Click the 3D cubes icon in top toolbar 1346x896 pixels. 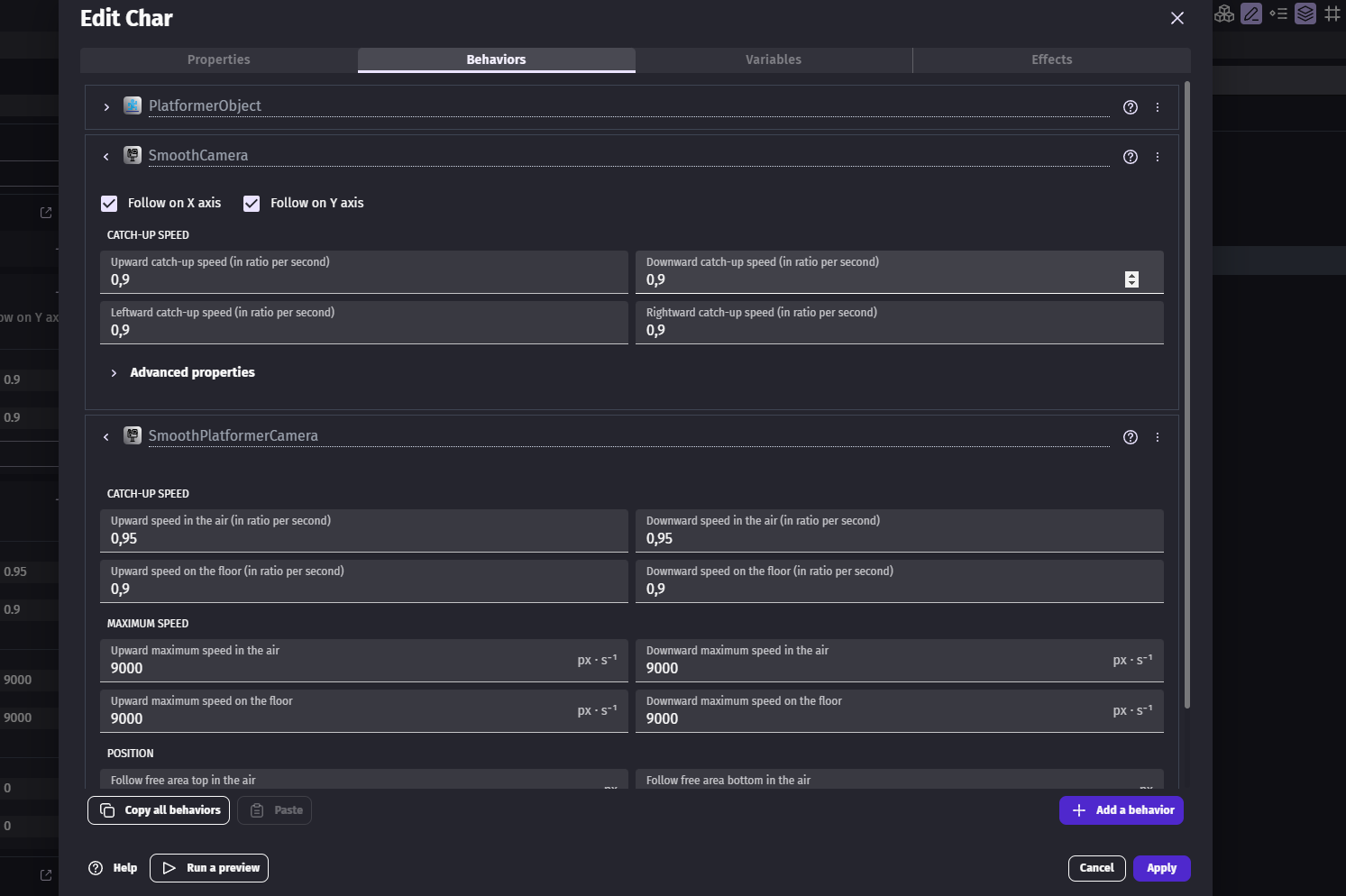pos(1224,14)
